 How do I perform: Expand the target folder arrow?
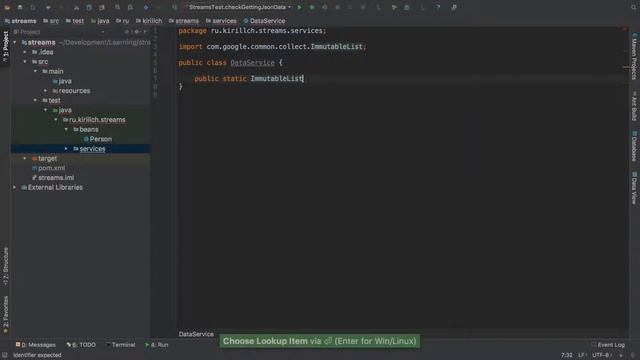tap(25, 158)
